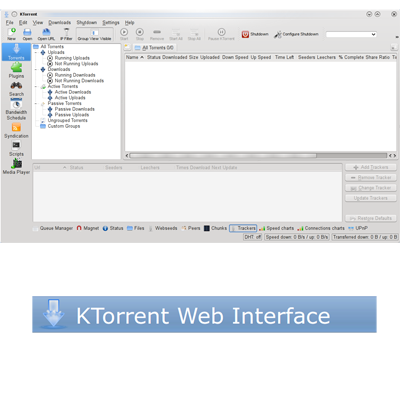Select Passive Uploads group
The image size is (400, 400).
click(x=68, y=115)
